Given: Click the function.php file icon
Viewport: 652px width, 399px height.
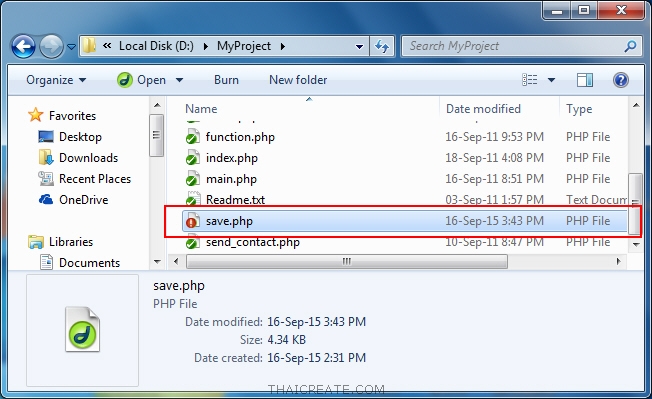Looking at the screenshot, I should tap(193, 137).
